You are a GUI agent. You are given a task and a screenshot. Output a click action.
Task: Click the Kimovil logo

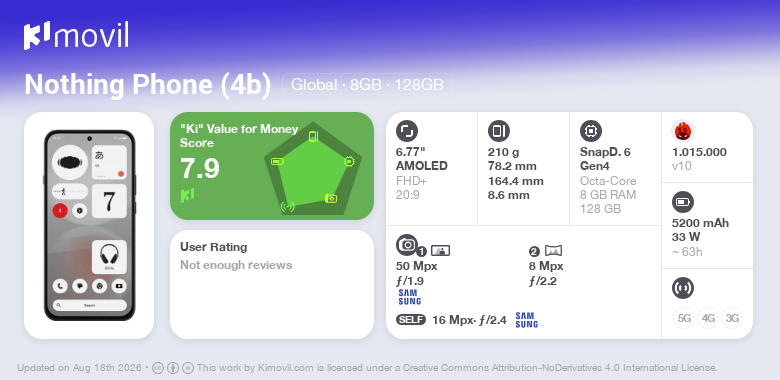point(76,36)
